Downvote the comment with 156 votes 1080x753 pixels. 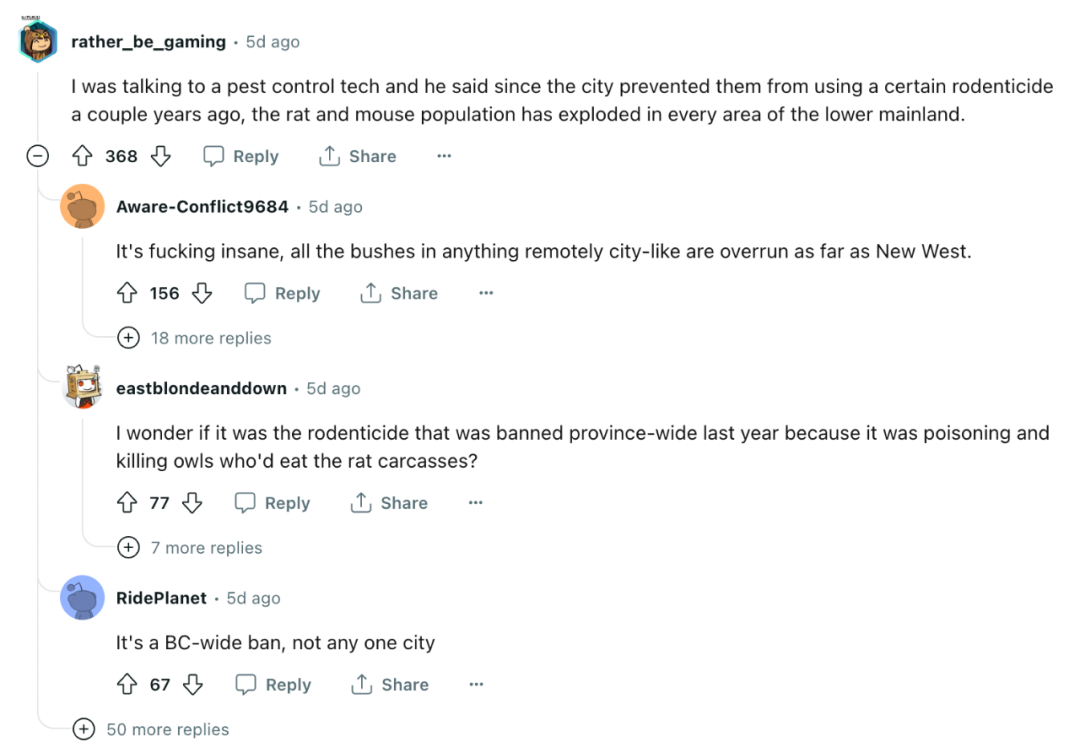202,293
